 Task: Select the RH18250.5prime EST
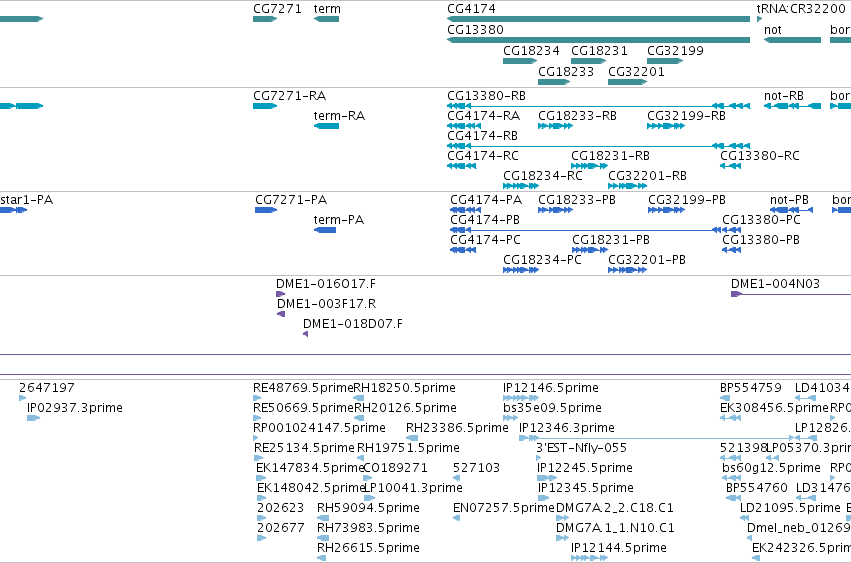358,398
